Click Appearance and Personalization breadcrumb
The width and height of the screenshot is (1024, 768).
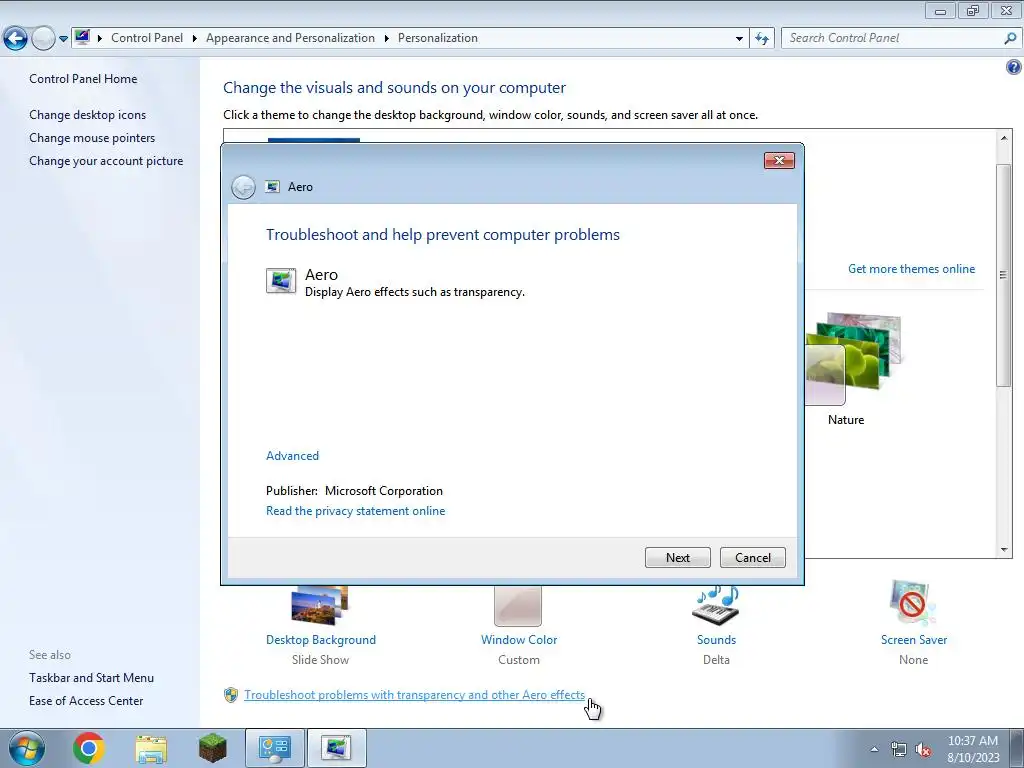(290, 38)
